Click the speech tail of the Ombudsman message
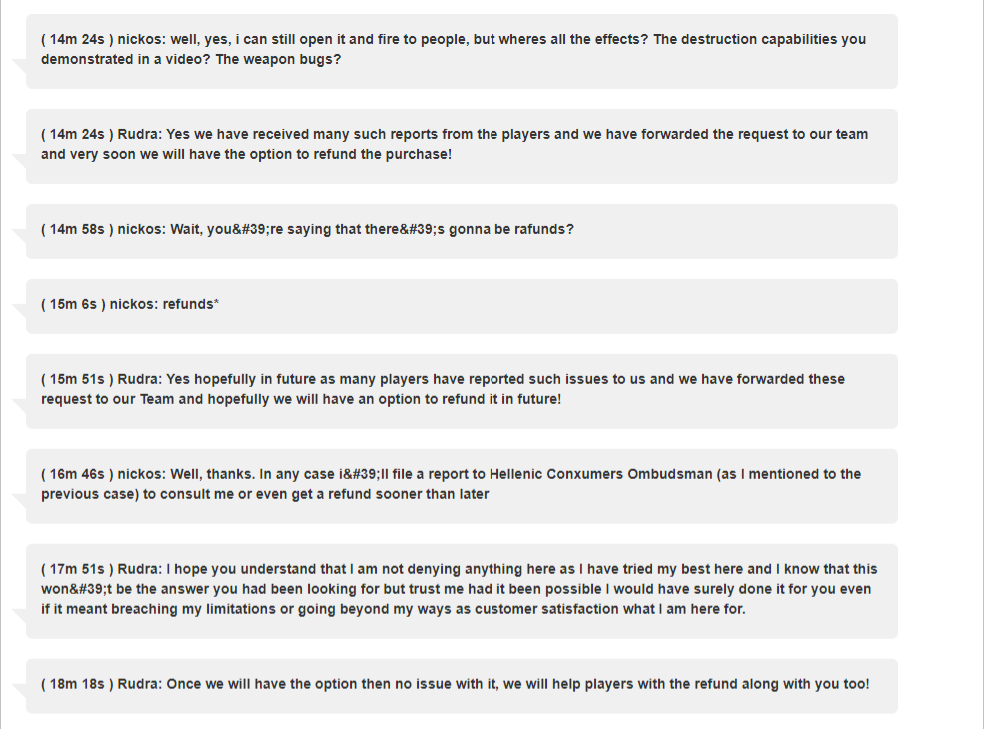Viewport: 984px width, 729px height. click(19, 499)
